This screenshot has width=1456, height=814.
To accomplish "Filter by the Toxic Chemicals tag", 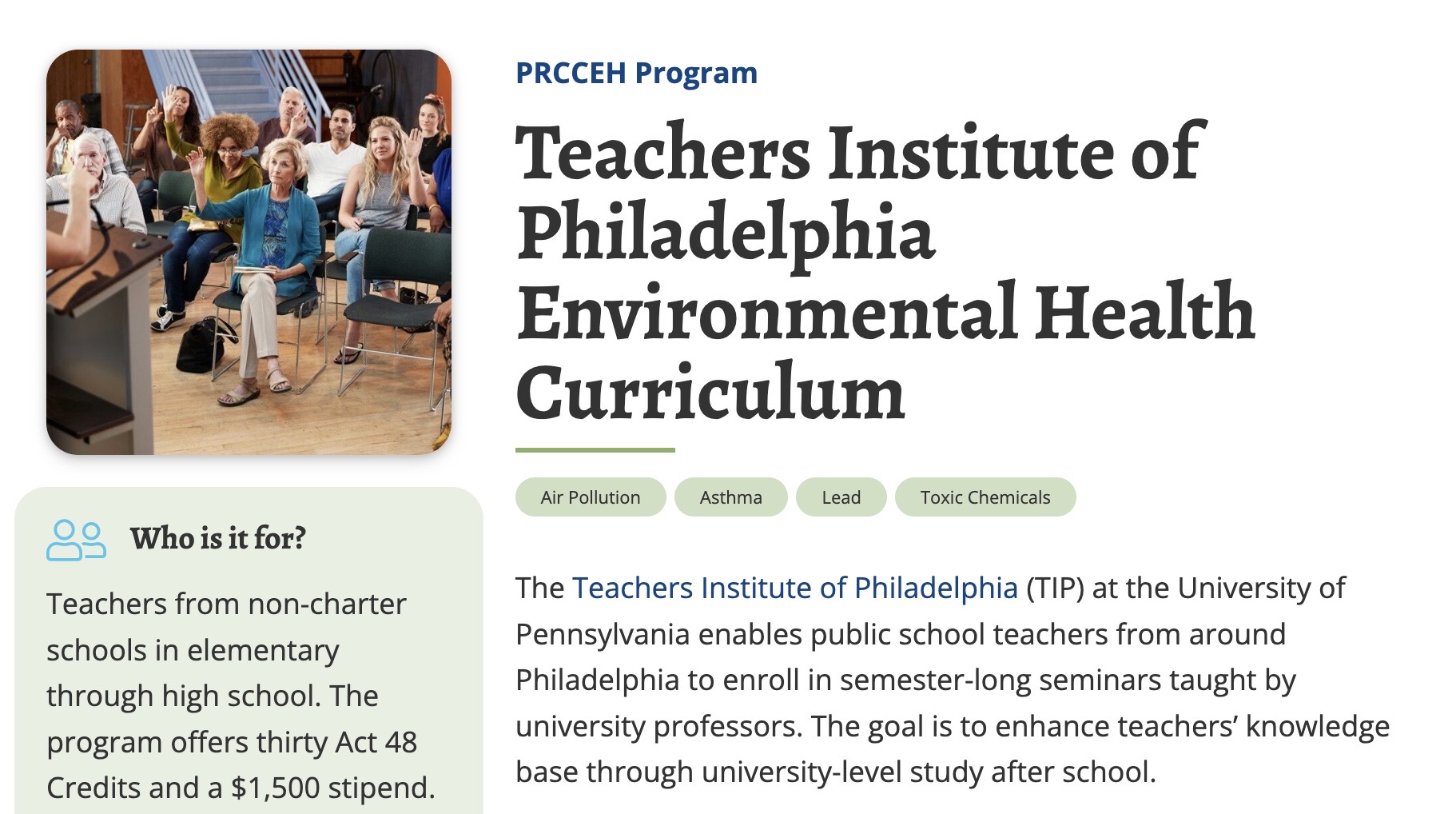I will click(x=985, y=497).
